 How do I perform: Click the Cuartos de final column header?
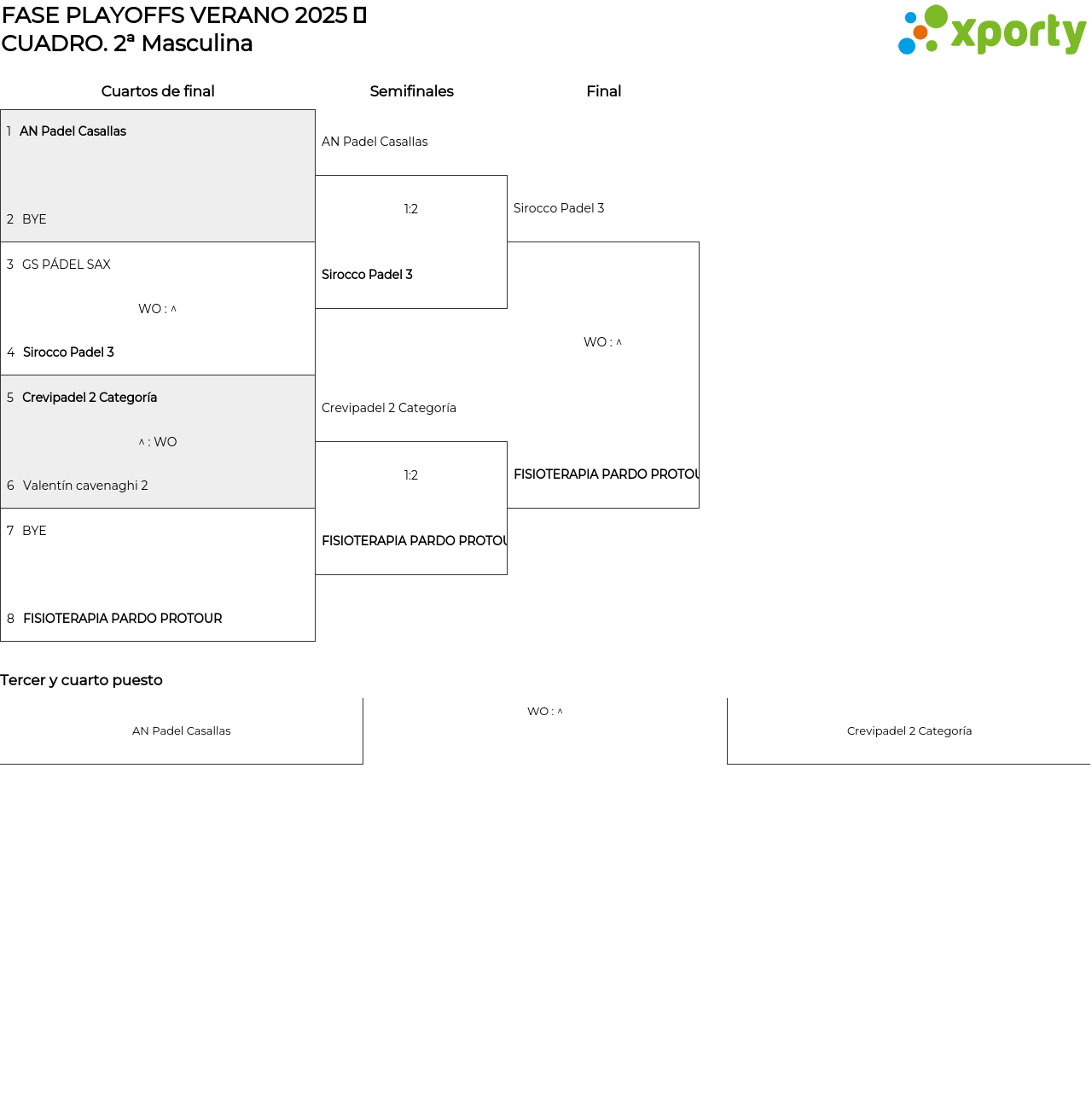[158, 91]
